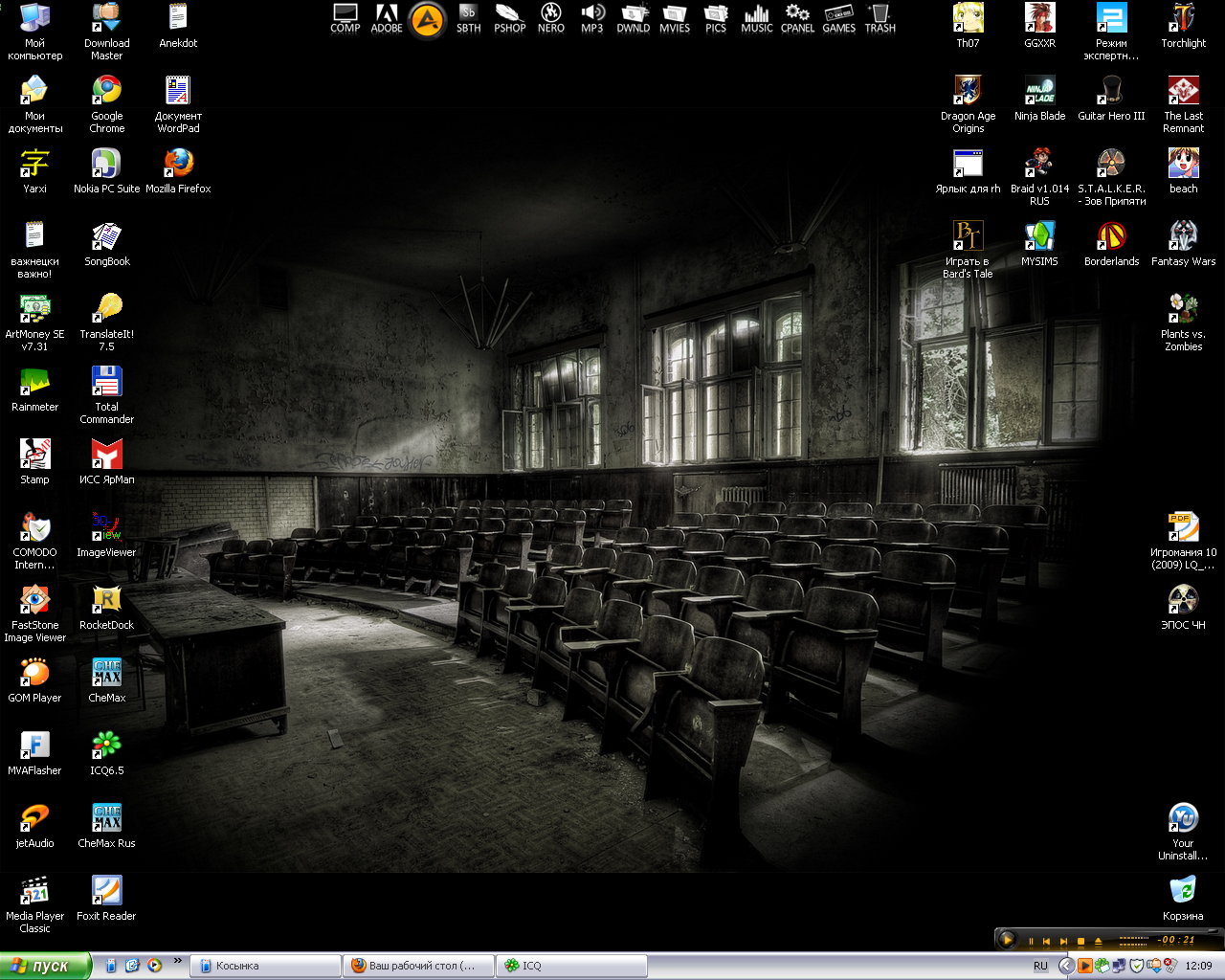Screen dimensions: 1225x980
Task: Open the RU language indicator
Action: point(1040,967)
